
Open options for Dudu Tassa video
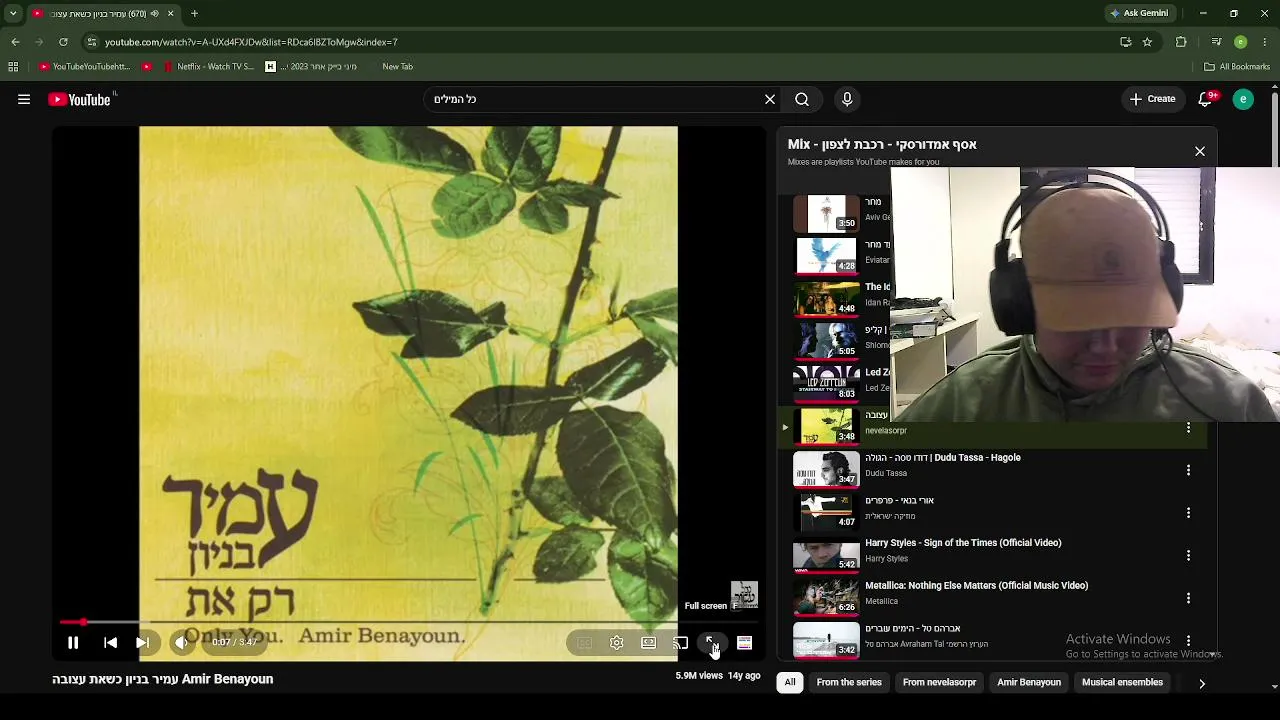pos(1188,470)
